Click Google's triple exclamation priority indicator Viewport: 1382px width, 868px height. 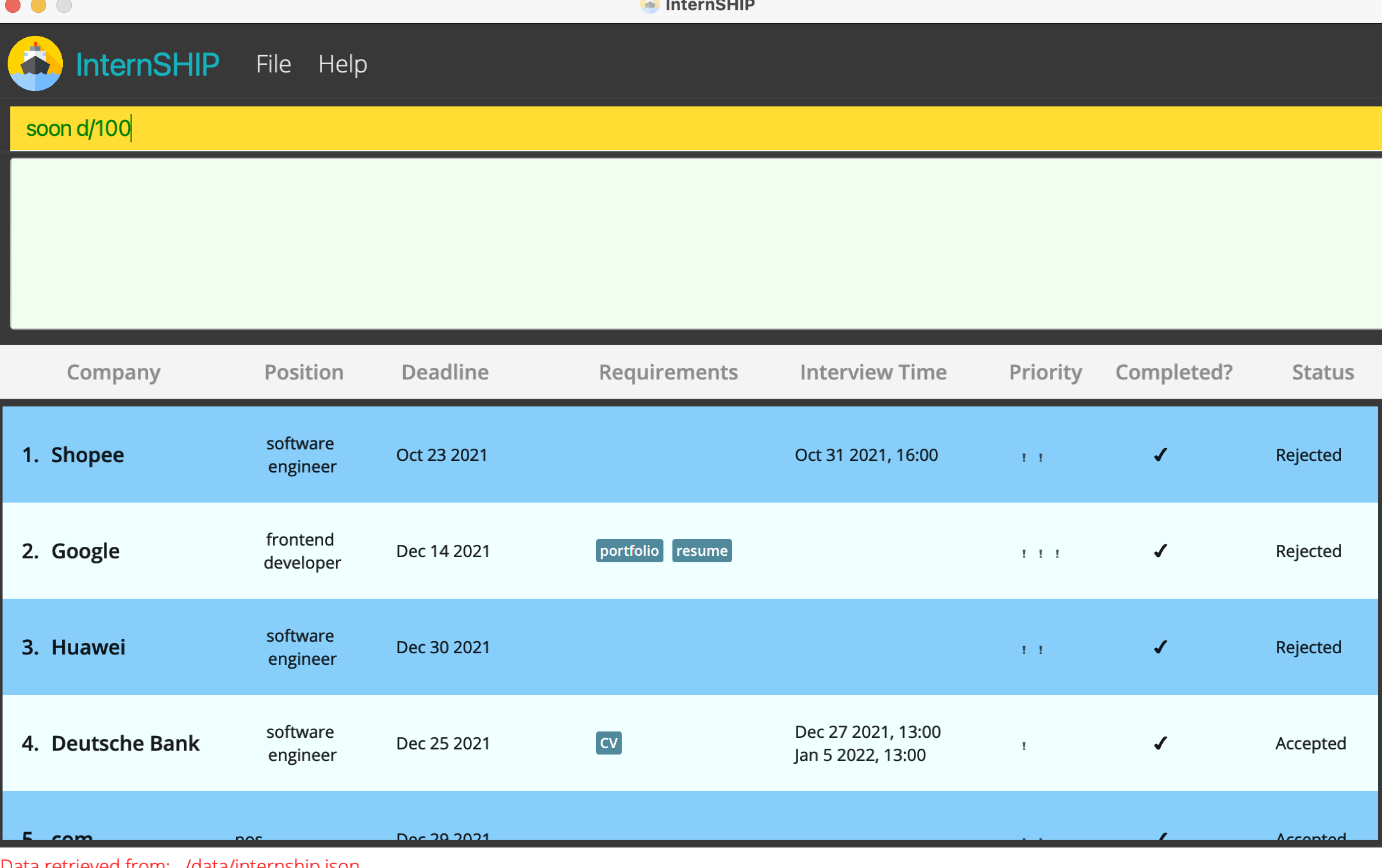[1040, 553]
